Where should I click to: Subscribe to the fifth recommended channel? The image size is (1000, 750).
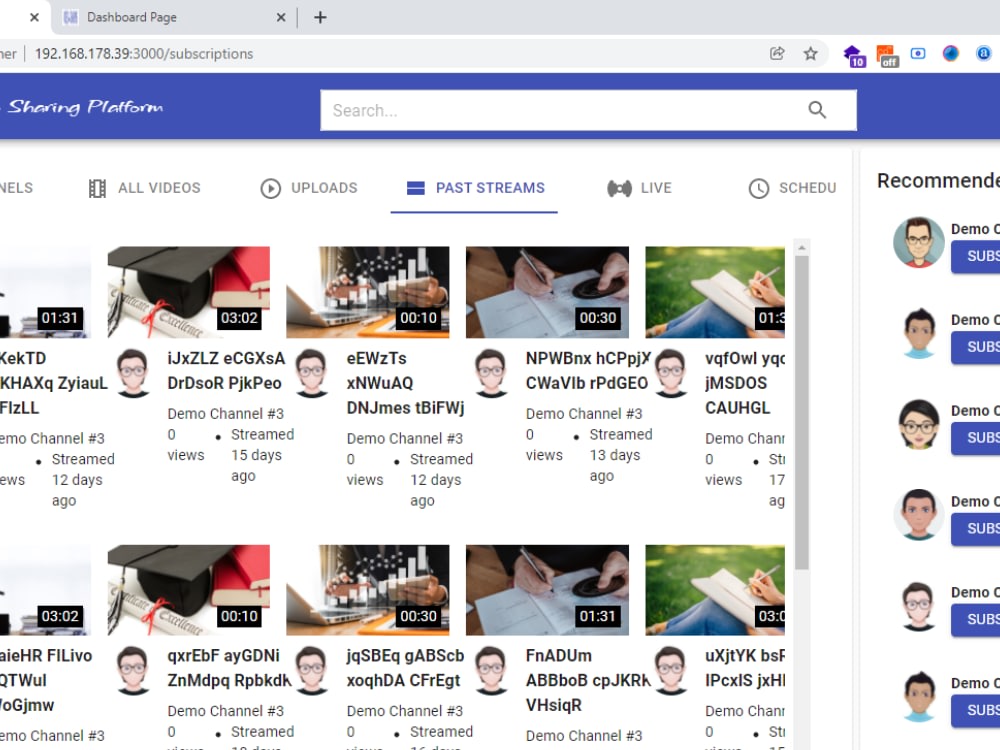[x=976, y=620]
